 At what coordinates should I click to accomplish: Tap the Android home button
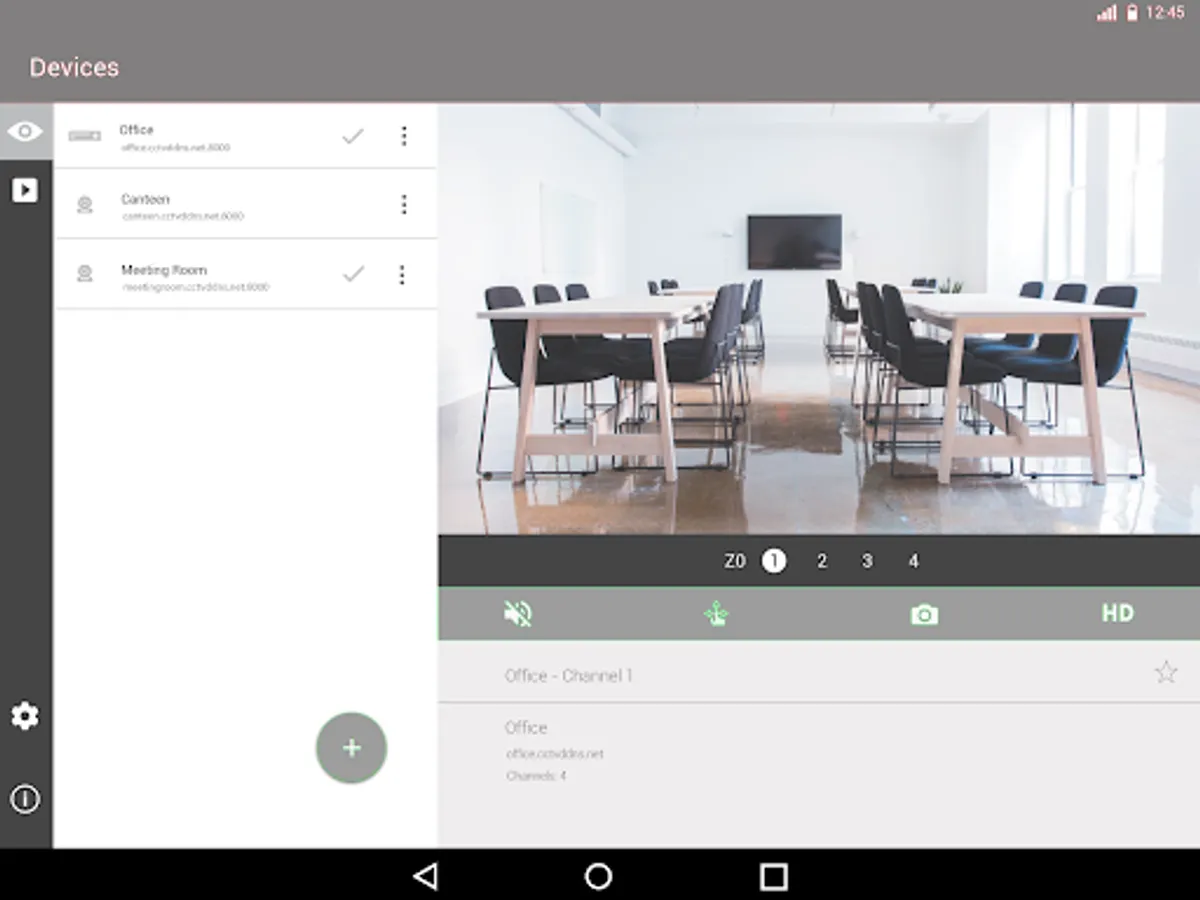[598, 877]
